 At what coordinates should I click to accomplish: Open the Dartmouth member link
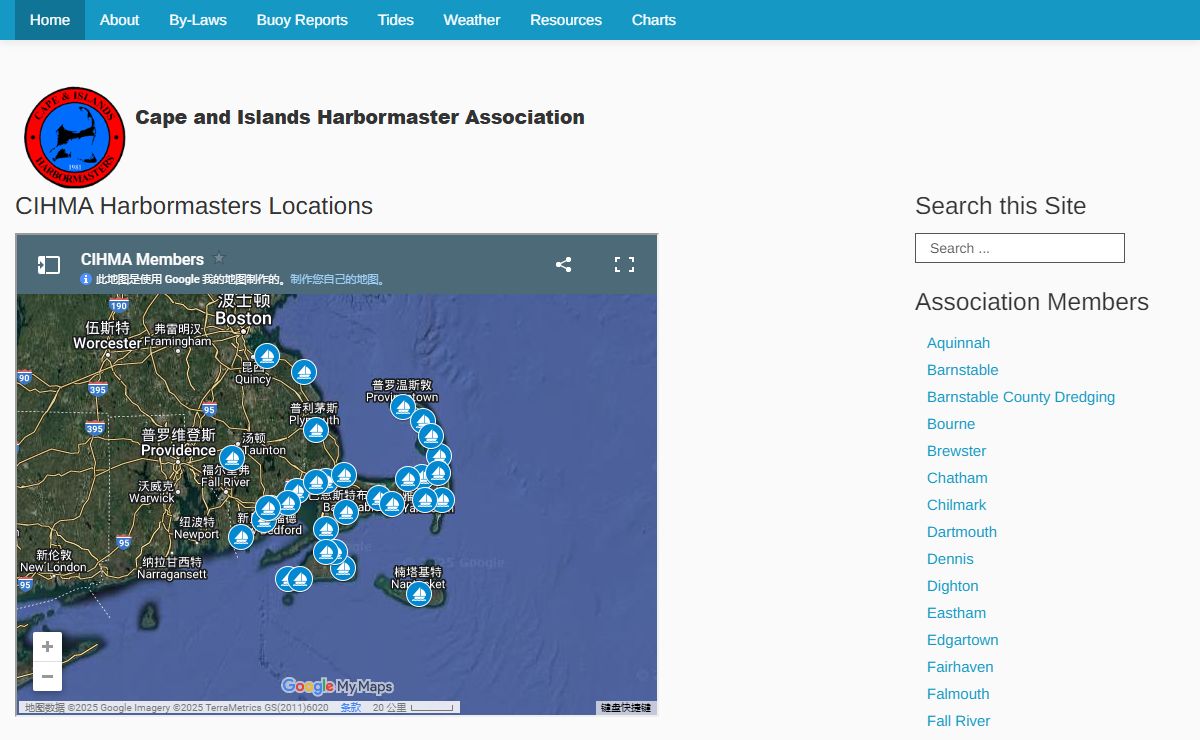pos(962,532)
